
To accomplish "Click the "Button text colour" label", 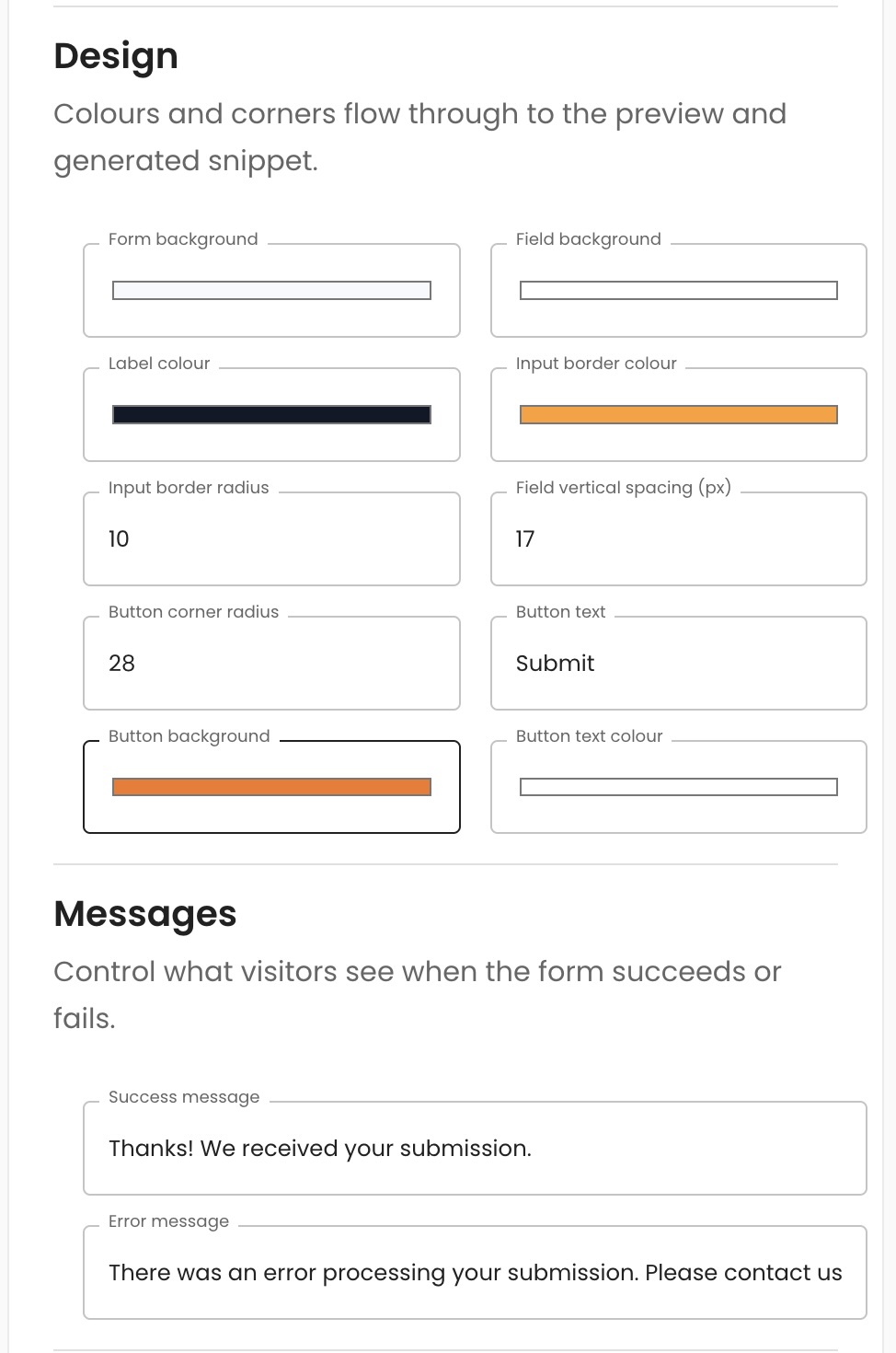I will click(x=589, y=736).
